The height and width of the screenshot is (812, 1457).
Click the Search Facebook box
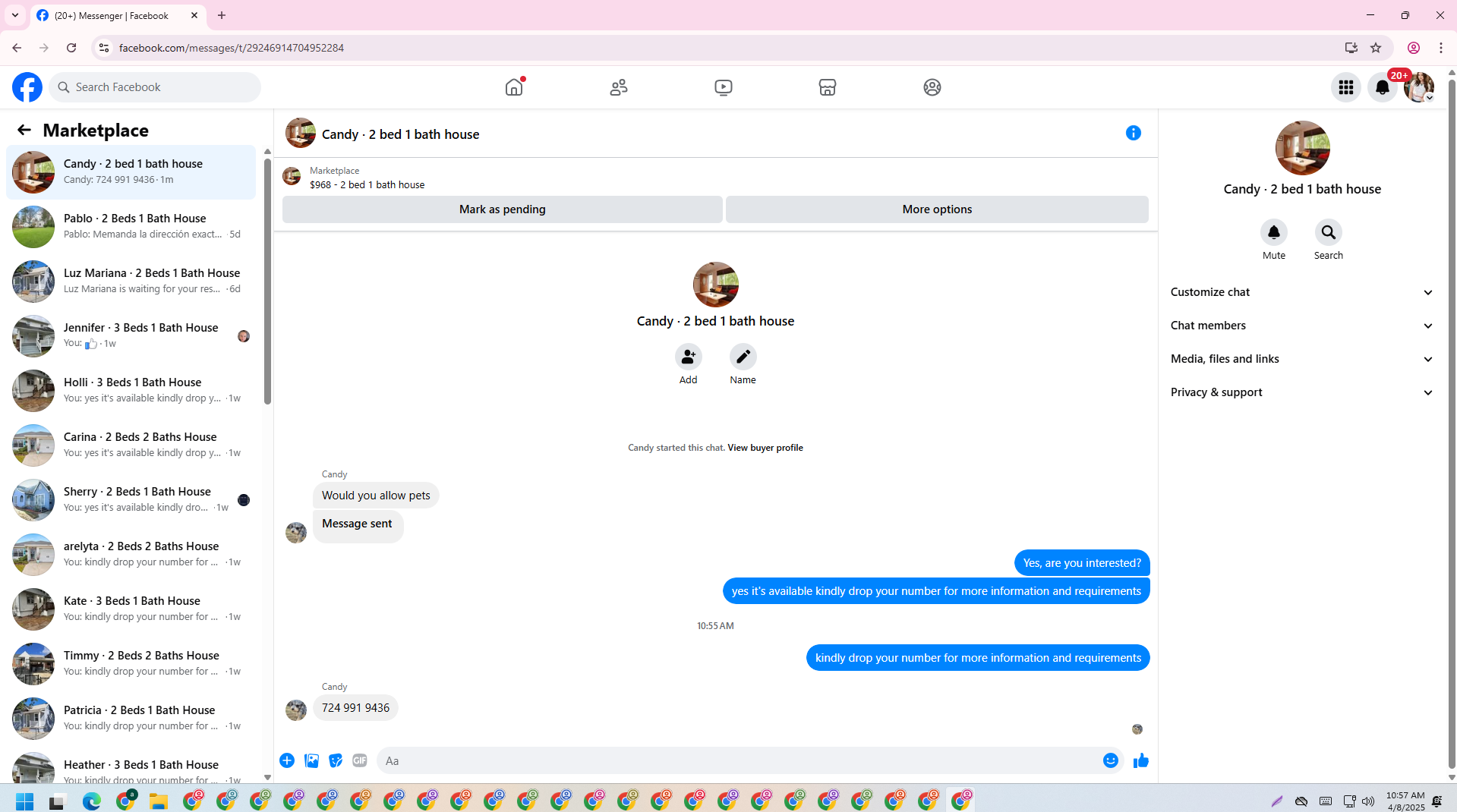tap(155, 87)
